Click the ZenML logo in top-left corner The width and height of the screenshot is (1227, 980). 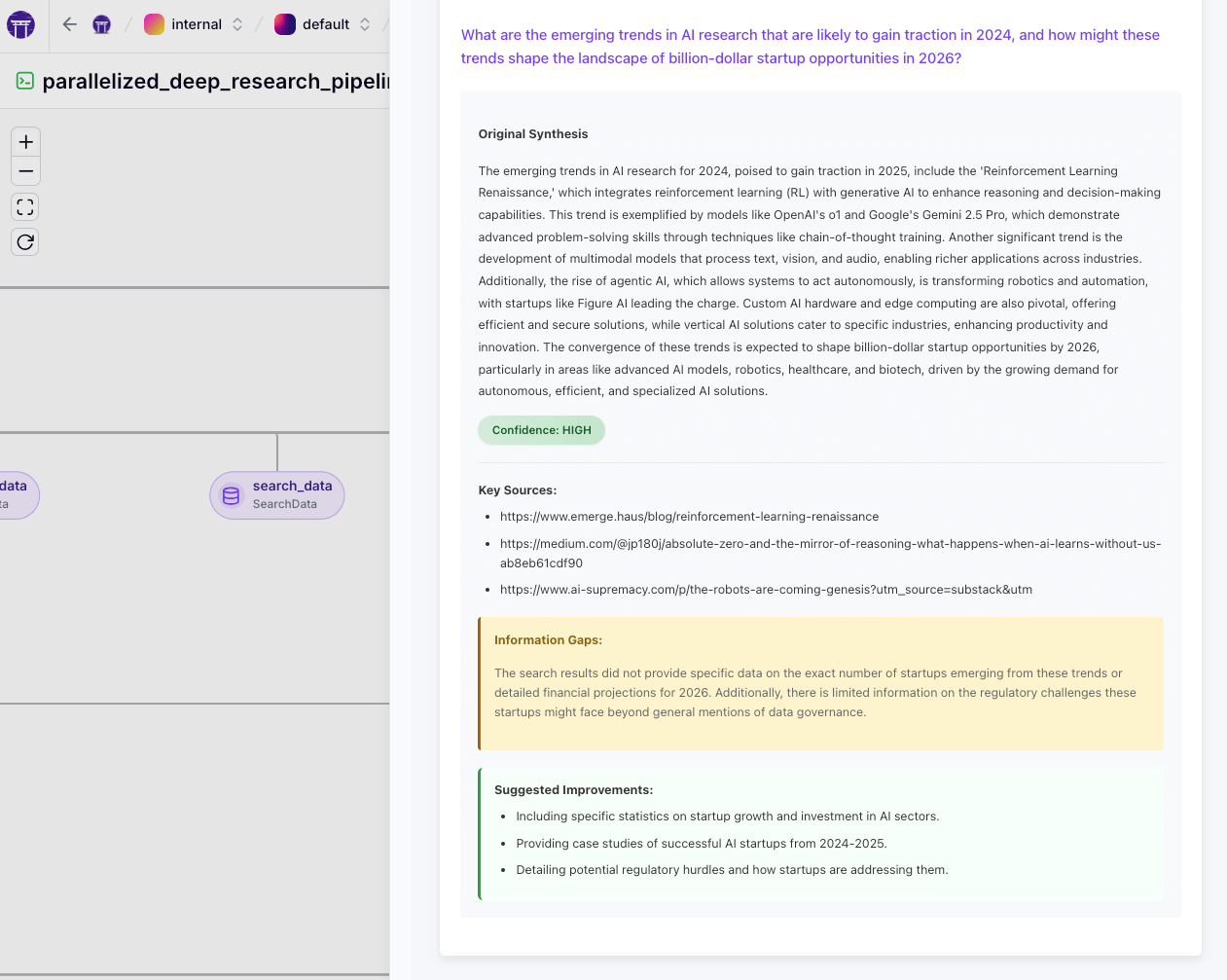click(x=20, y=25)
